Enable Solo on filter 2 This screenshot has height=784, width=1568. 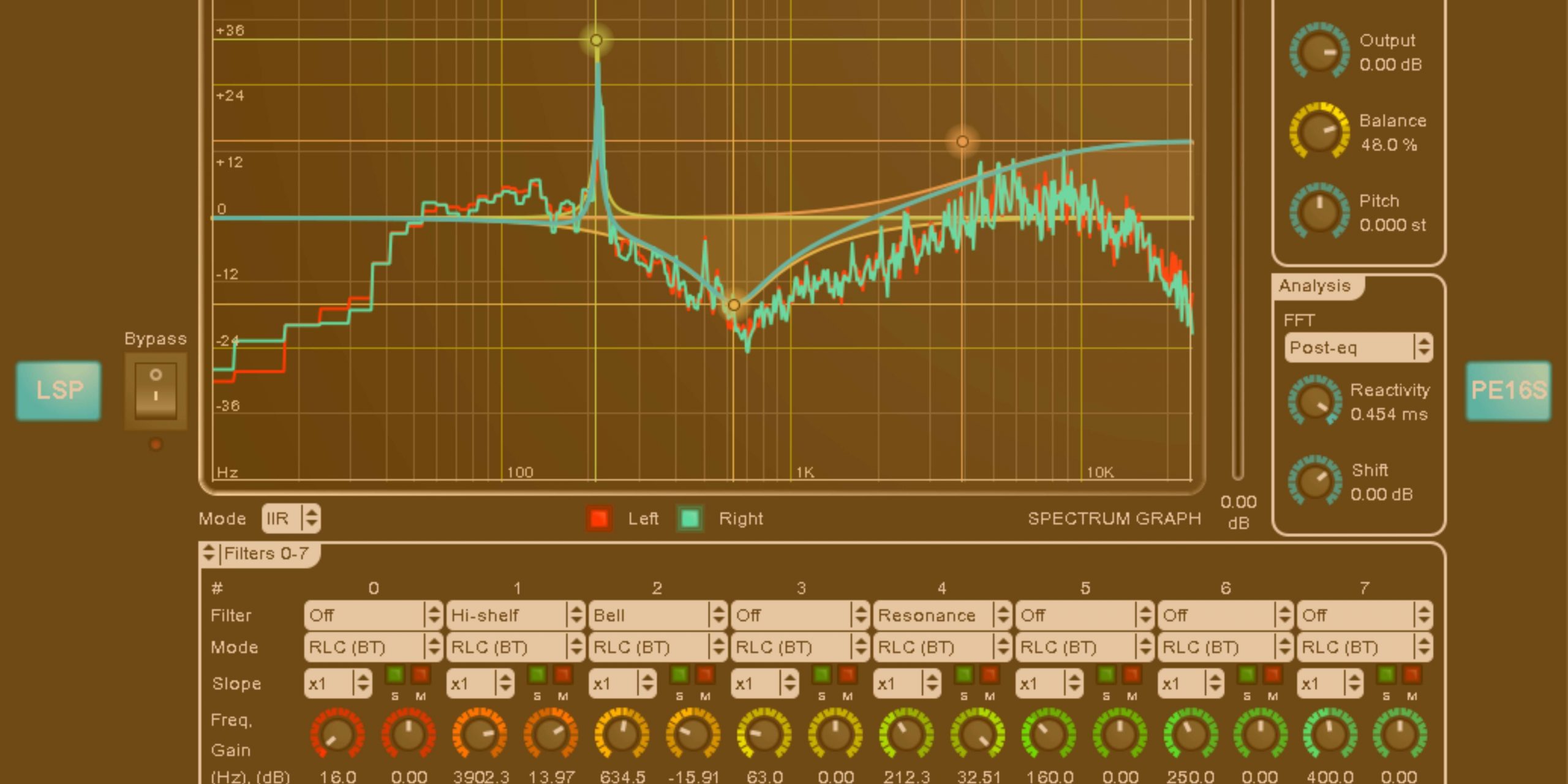pos(679,676)
